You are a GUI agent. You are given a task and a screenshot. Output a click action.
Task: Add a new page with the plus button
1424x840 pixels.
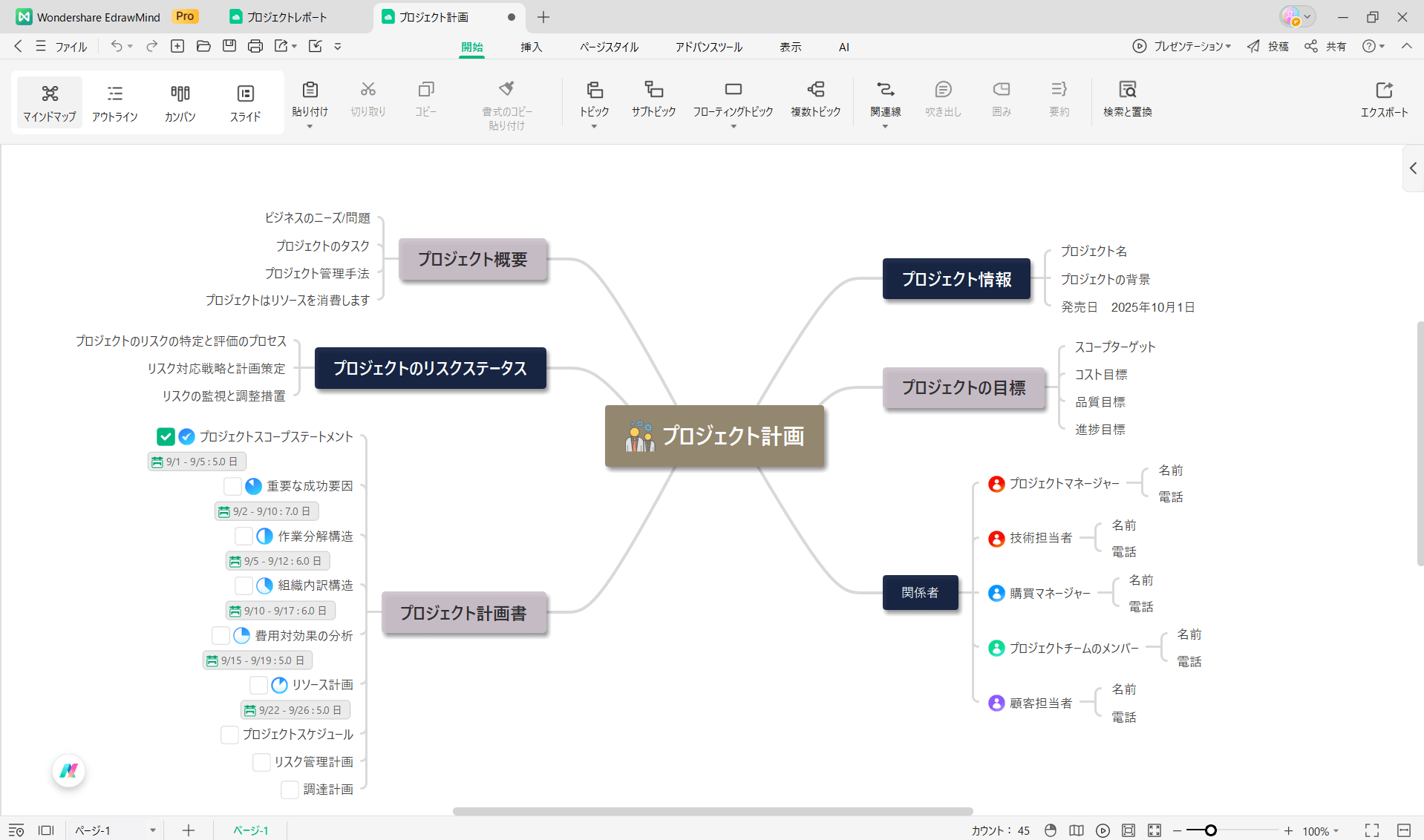pos(188,830)
